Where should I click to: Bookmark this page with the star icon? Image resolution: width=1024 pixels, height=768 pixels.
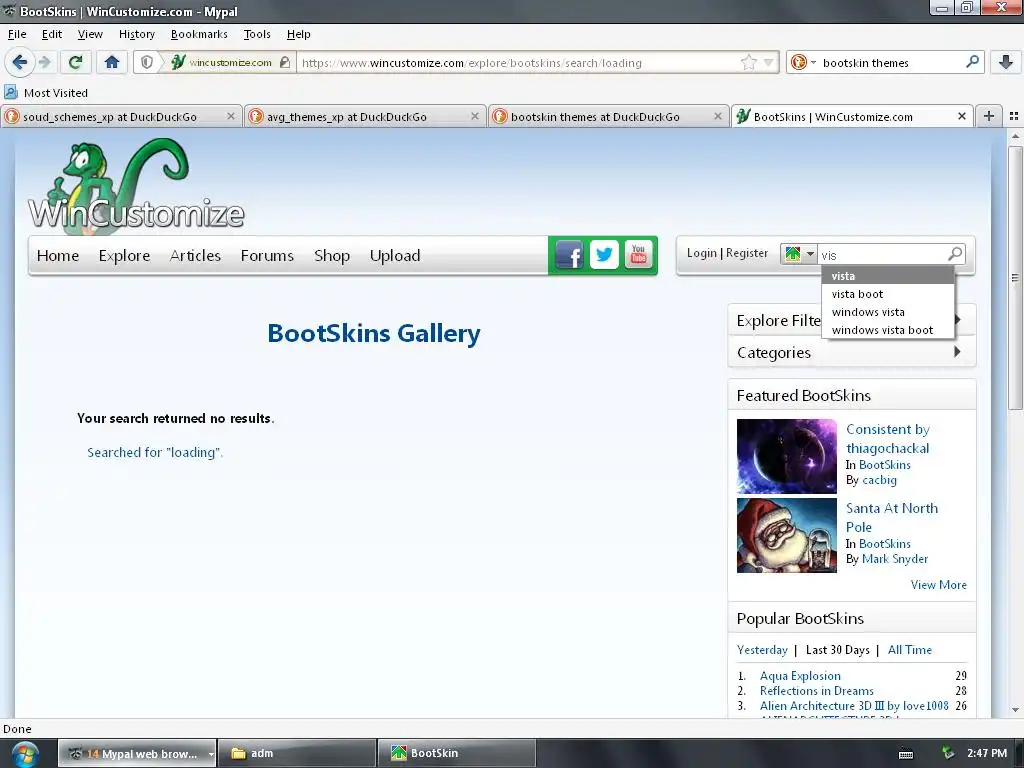click(748, 63)
